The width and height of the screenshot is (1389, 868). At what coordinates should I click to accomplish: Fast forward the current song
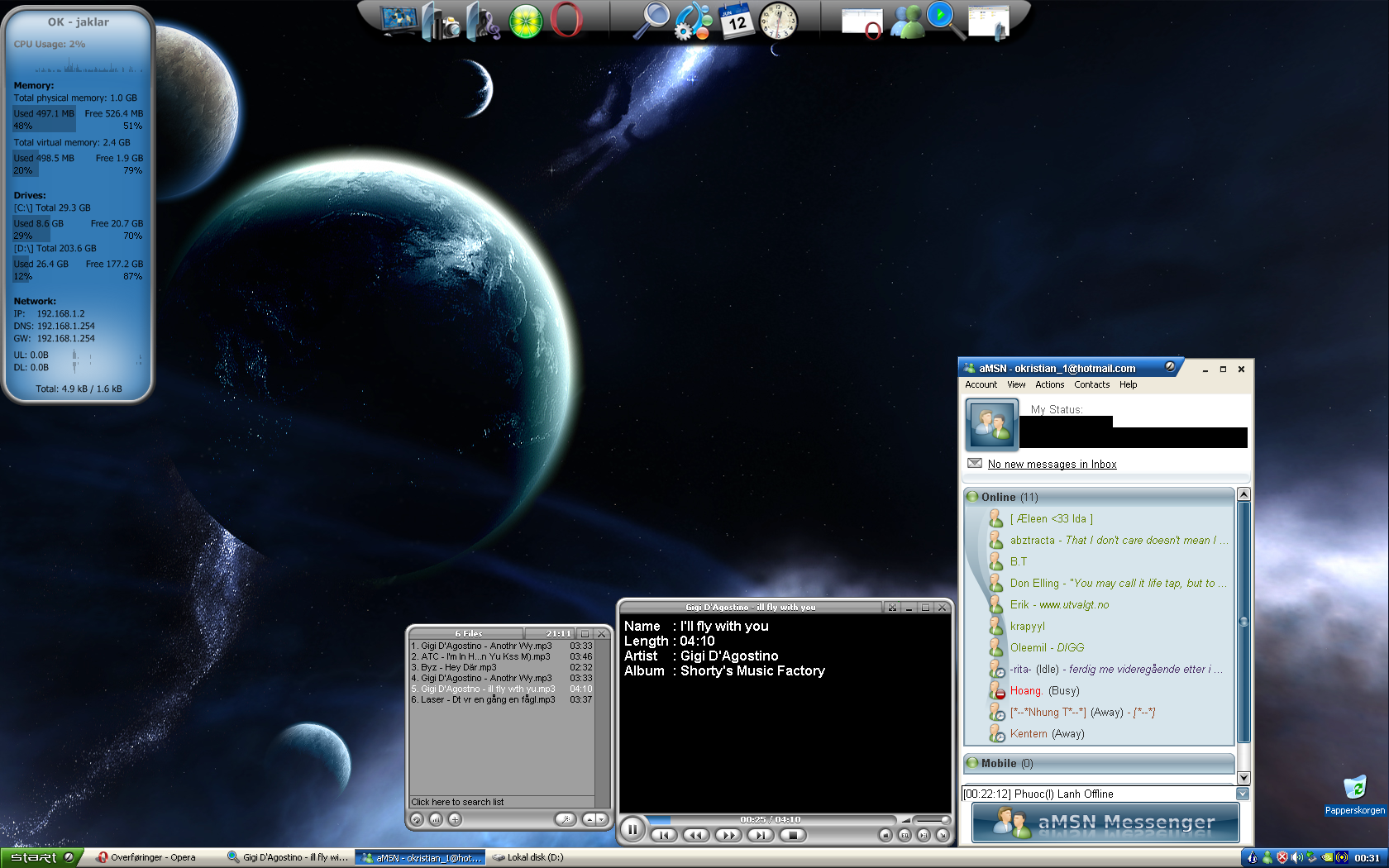(x=728, y=835)
